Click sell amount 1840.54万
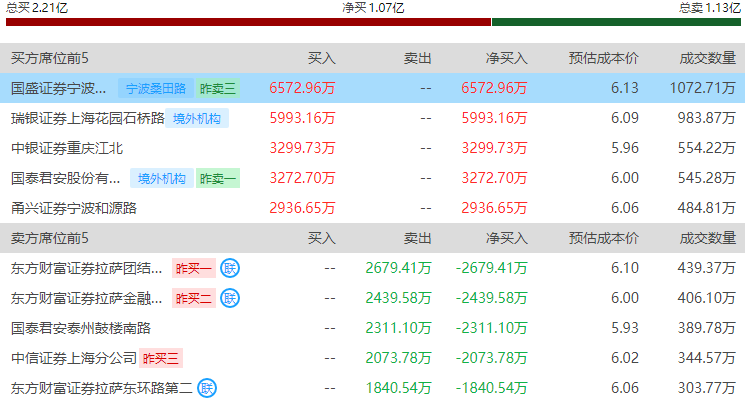This screenshot has height=401, width=745. click(x=398, y=388)
